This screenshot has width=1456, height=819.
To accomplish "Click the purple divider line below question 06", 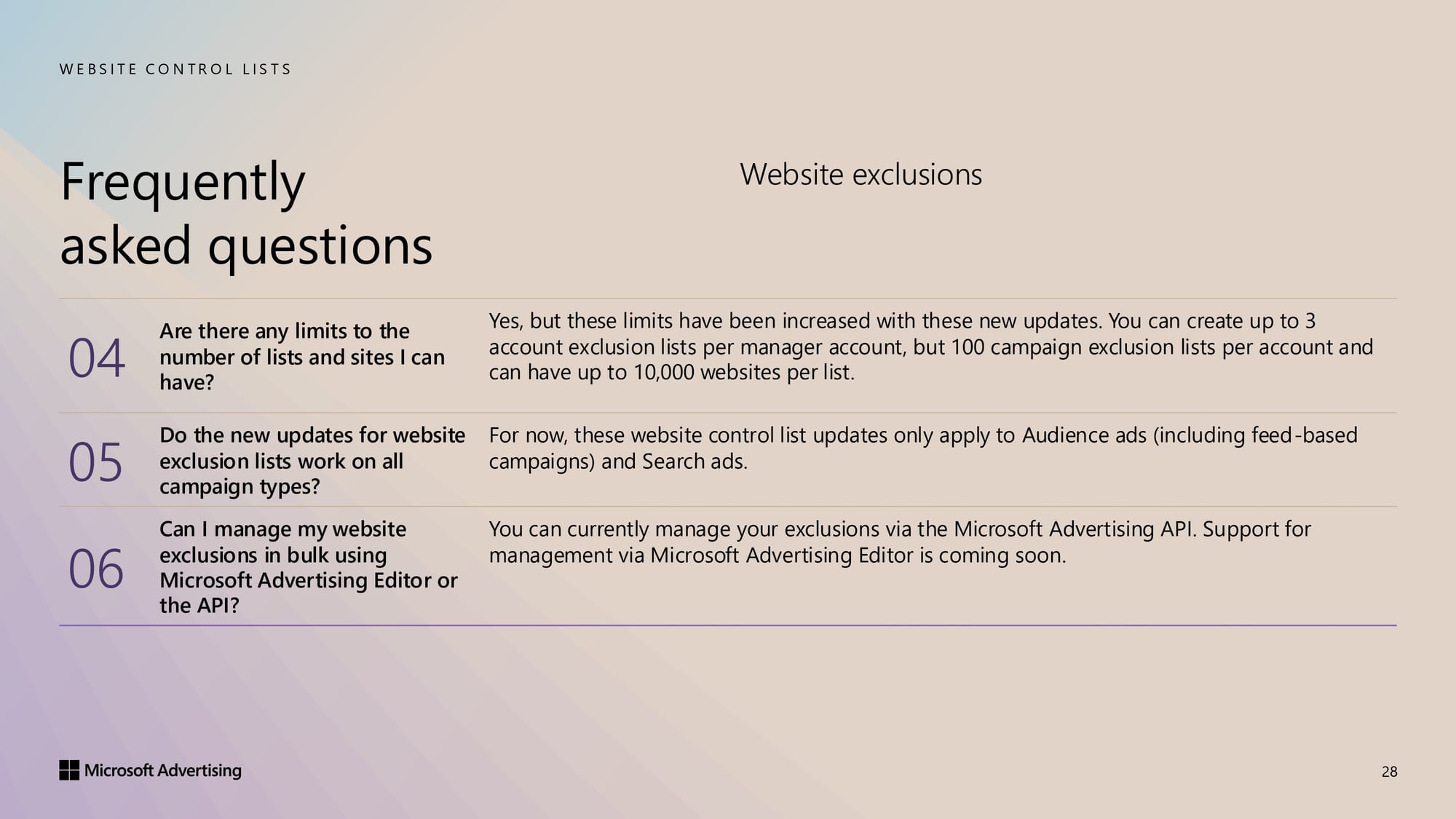I will click(x=728, y=625).
